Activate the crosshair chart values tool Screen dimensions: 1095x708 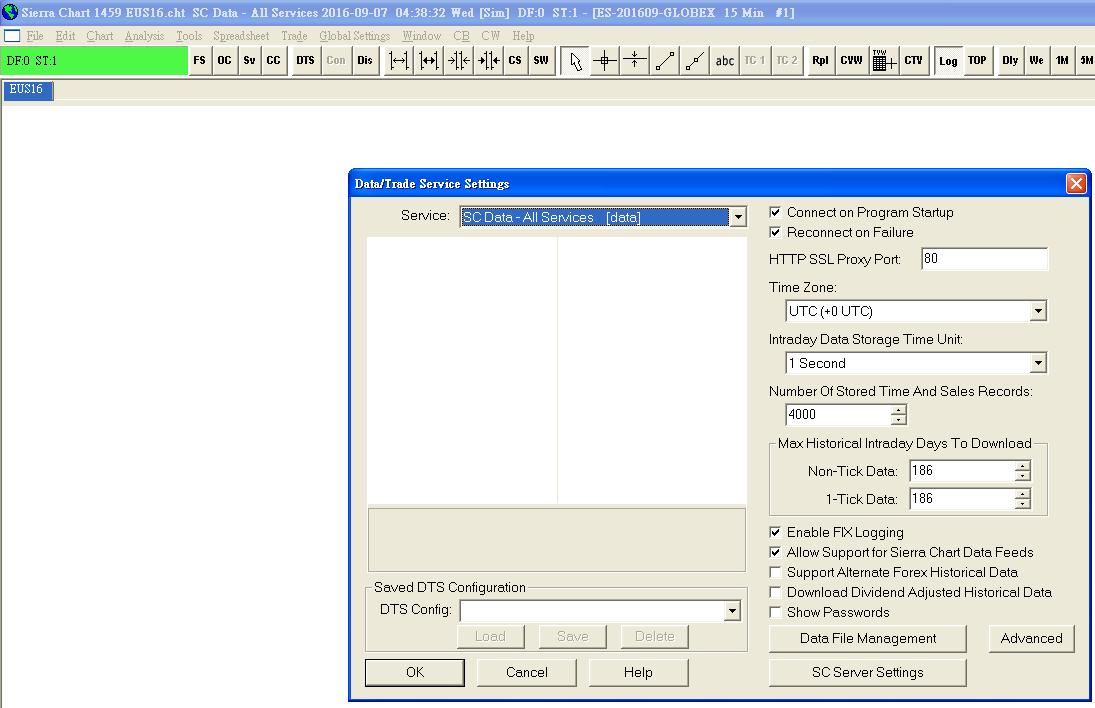pyautogui.click(x=604, y=61)
